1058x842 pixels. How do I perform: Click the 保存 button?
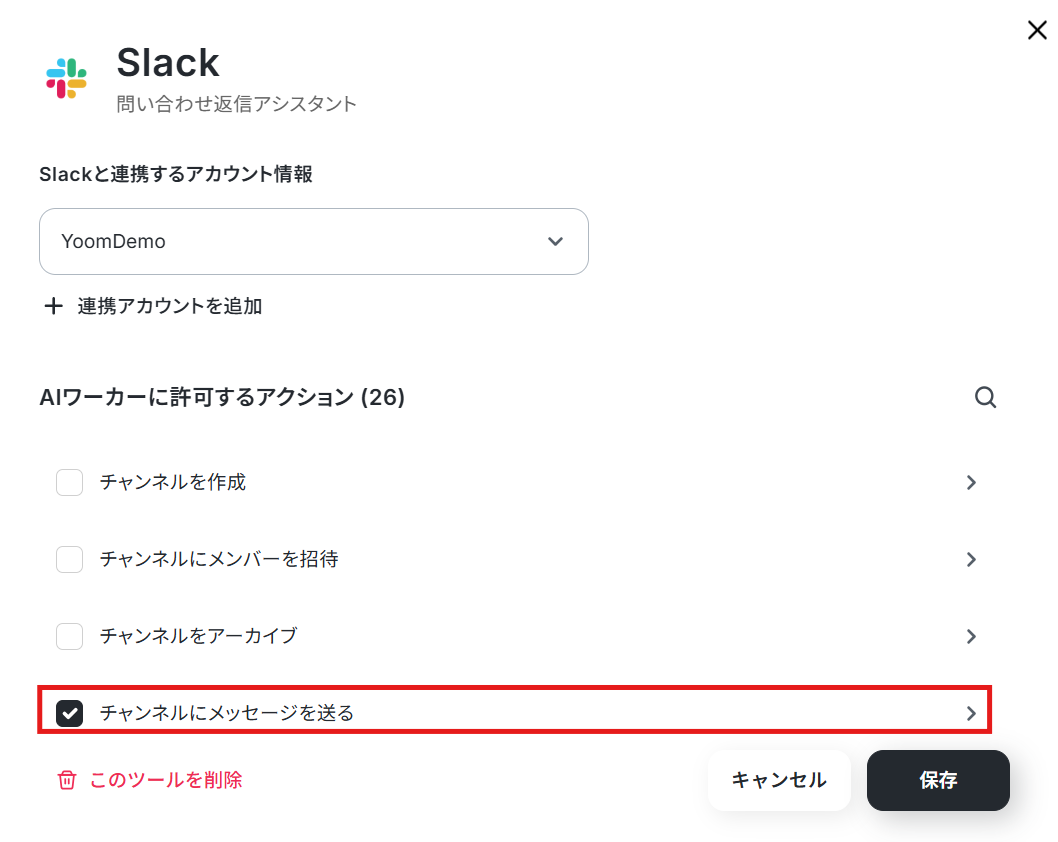[938, 780]
